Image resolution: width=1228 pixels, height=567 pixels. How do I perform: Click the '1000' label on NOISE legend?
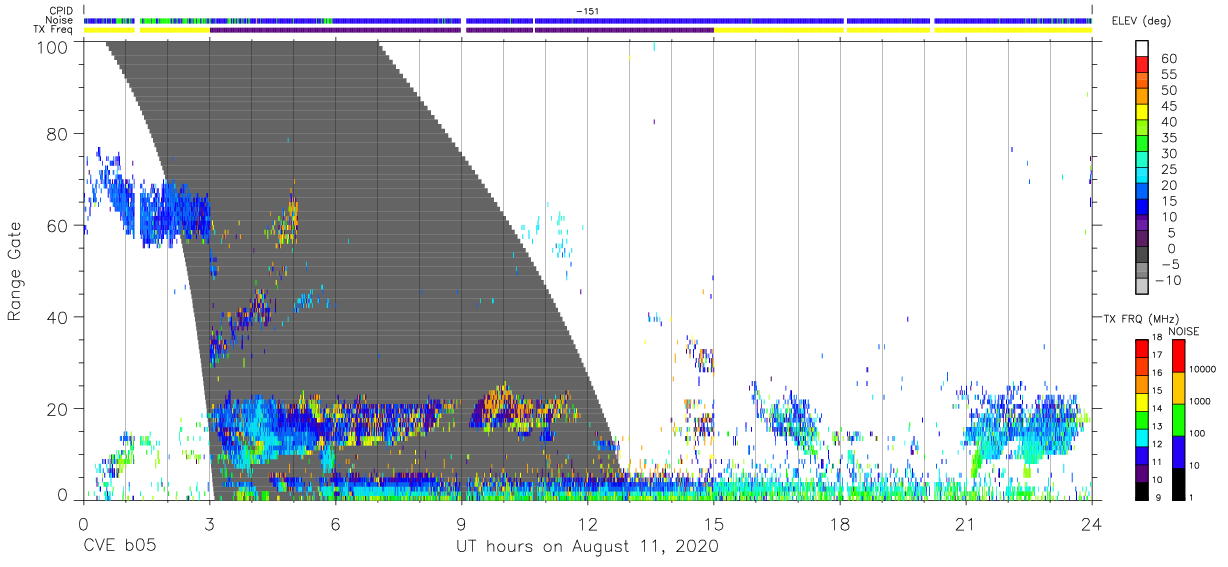point(1202,402)
